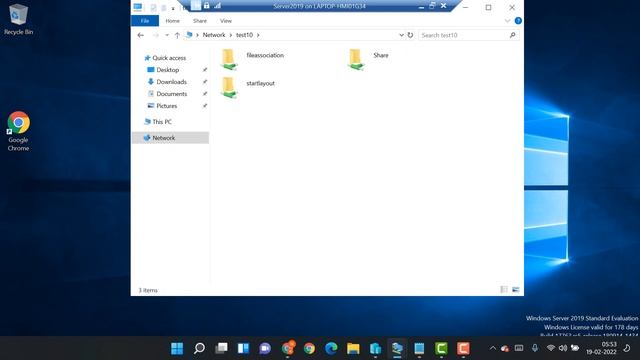The height and width of the screenshot is (360, 640).
Task: Click the search magnifier in Explorer
Action: click(x=512, y=35)
